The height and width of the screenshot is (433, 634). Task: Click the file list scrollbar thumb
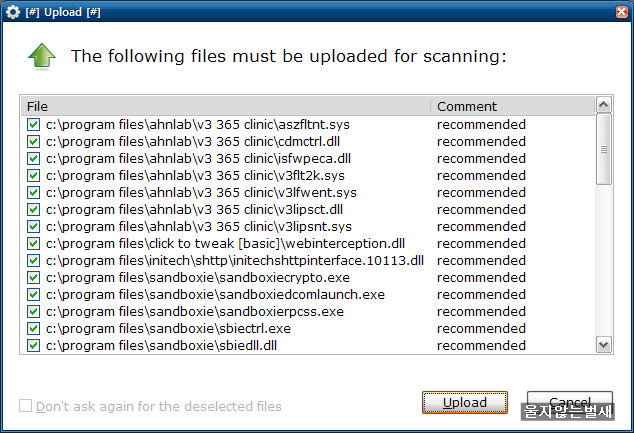click(604, 149)
